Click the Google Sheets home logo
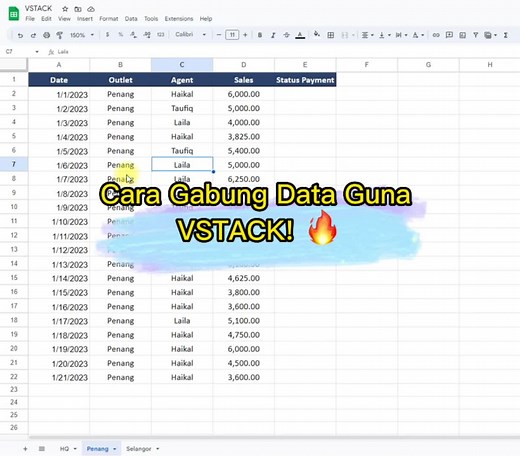 14,14
